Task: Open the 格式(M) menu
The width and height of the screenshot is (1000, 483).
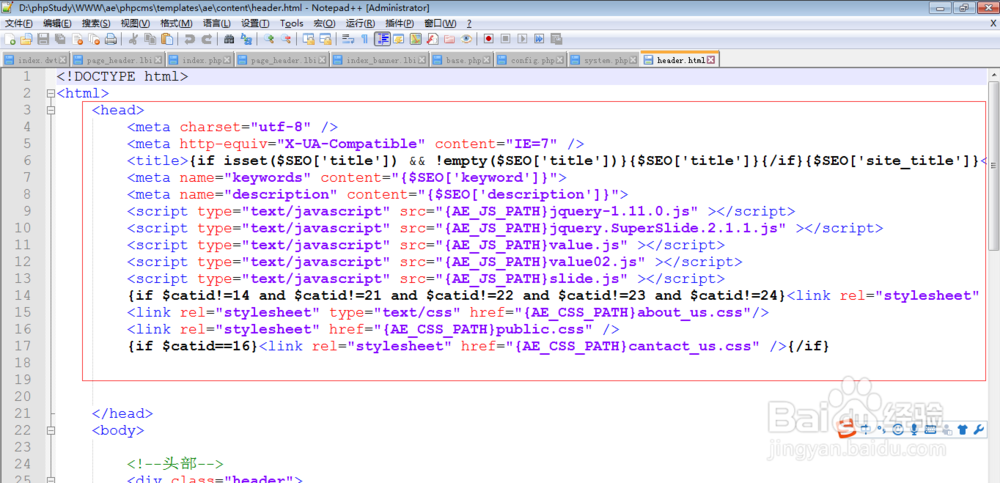Action: coord(176,23)
